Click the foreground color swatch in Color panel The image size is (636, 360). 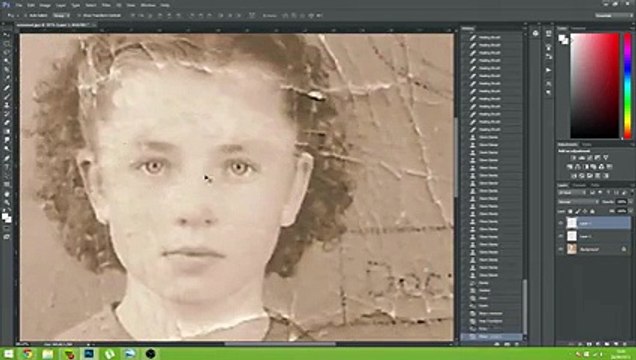(562, 38)
